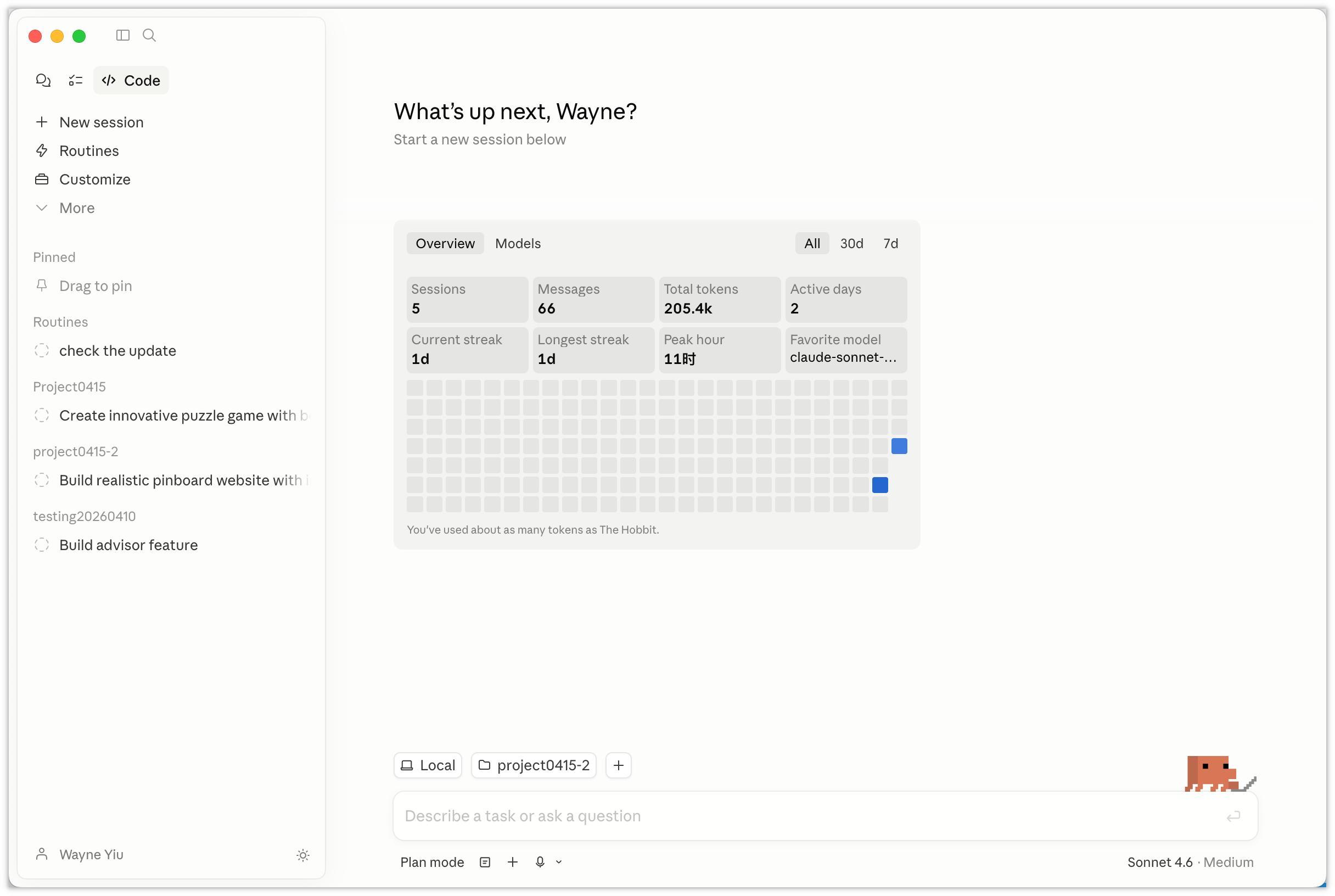Open search with magnifier icon
This screenshot has width=1335, height=896.
tap(149, 36)
